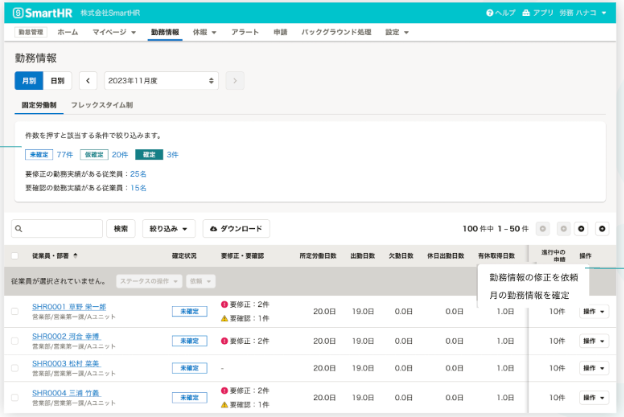This screenshot has height=417, width=624.
Task: Go to the last page of results
Action: (x=601, y=229)
